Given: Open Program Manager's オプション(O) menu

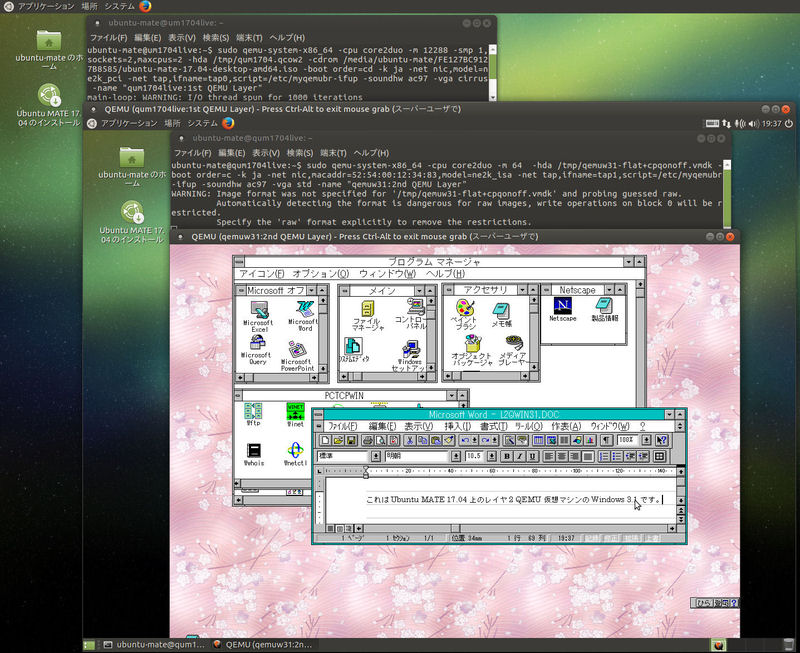Looking at the screenshot, I should [321, 274].
